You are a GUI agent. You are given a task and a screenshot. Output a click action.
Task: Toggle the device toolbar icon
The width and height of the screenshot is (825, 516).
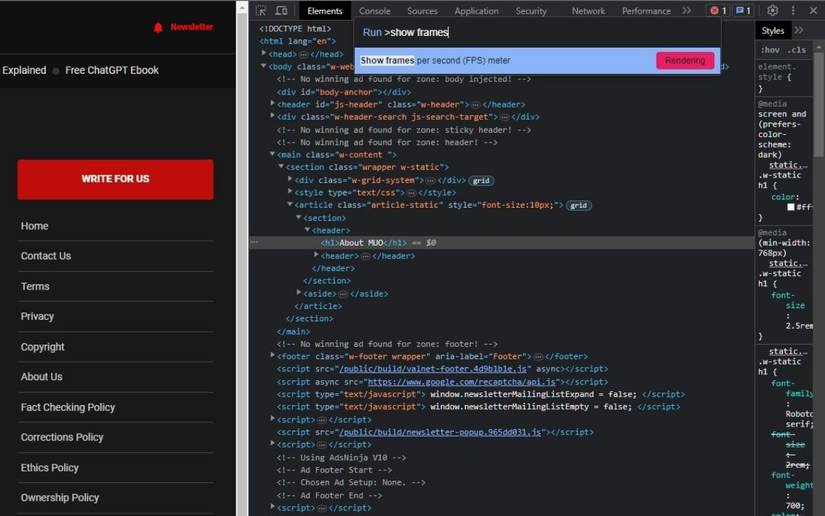[x=281, y=11]
